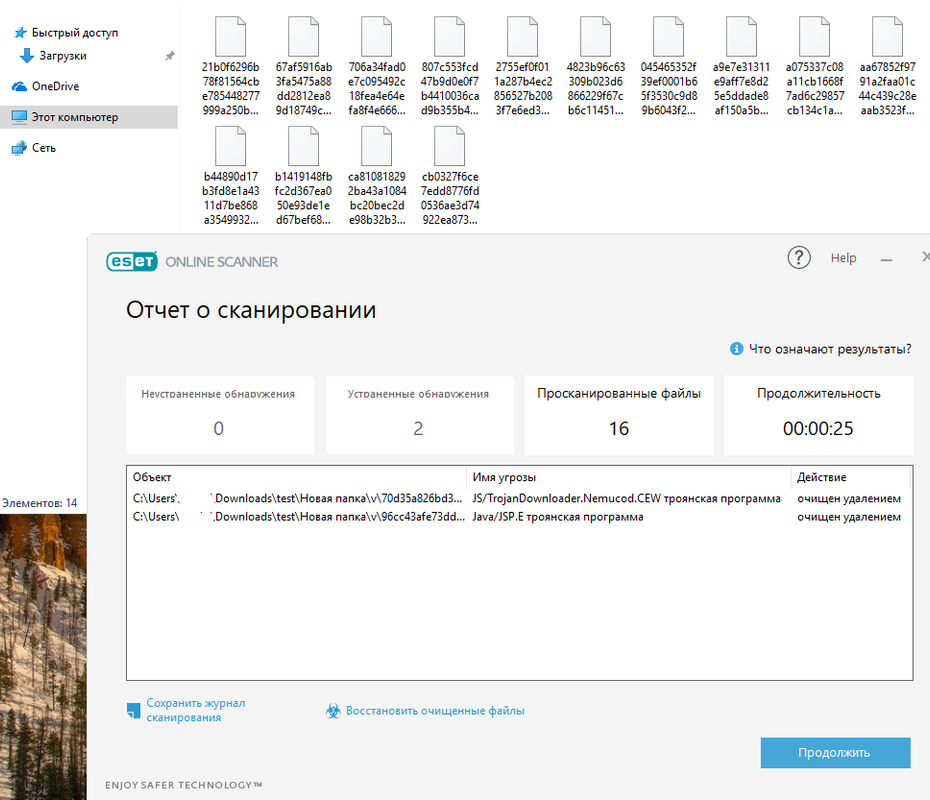This screenshot has width=930, height=800.
Task: Select Этот компьютер in Explorer sidebar
Action: point(89,117)
